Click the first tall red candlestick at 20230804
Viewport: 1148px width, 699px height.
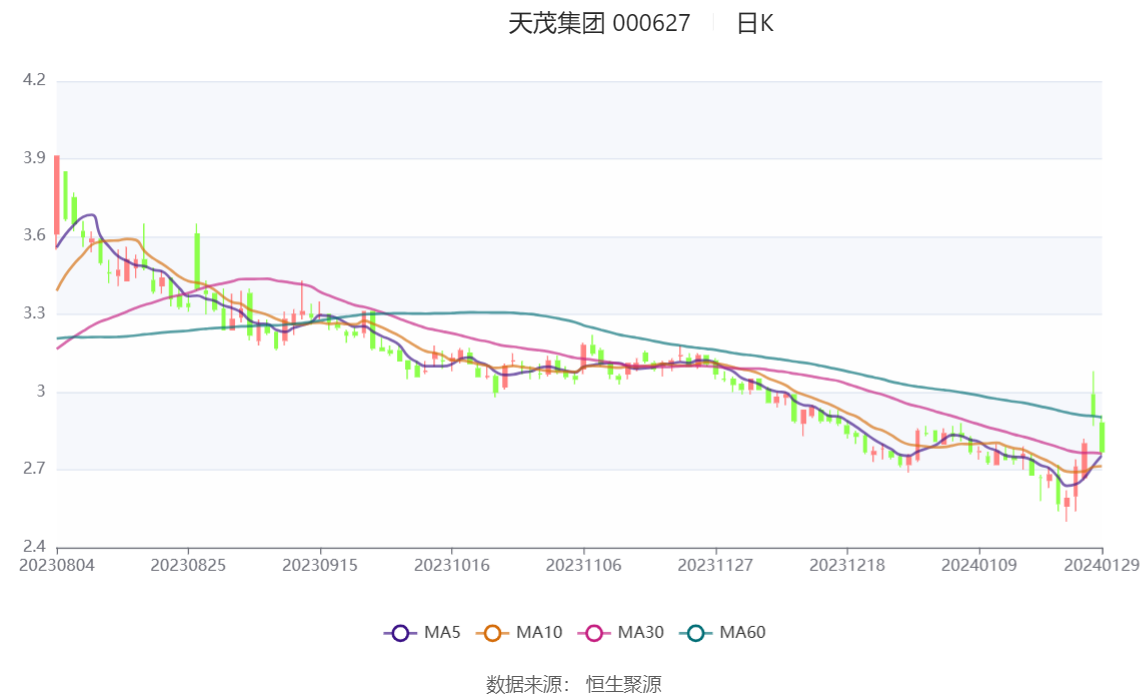pyautogui.click(x=57, y=196)
